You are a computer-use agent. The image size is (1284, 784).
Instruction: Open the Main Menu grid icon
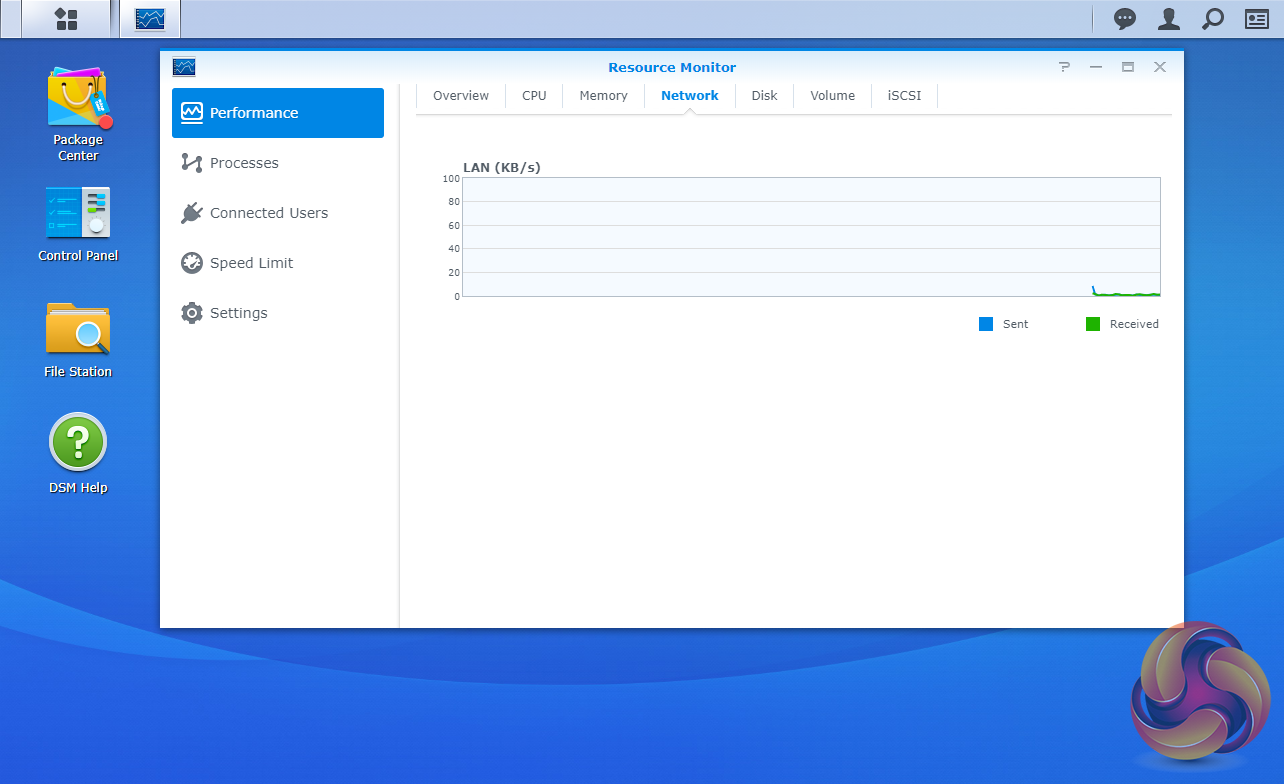coord(66,19)
